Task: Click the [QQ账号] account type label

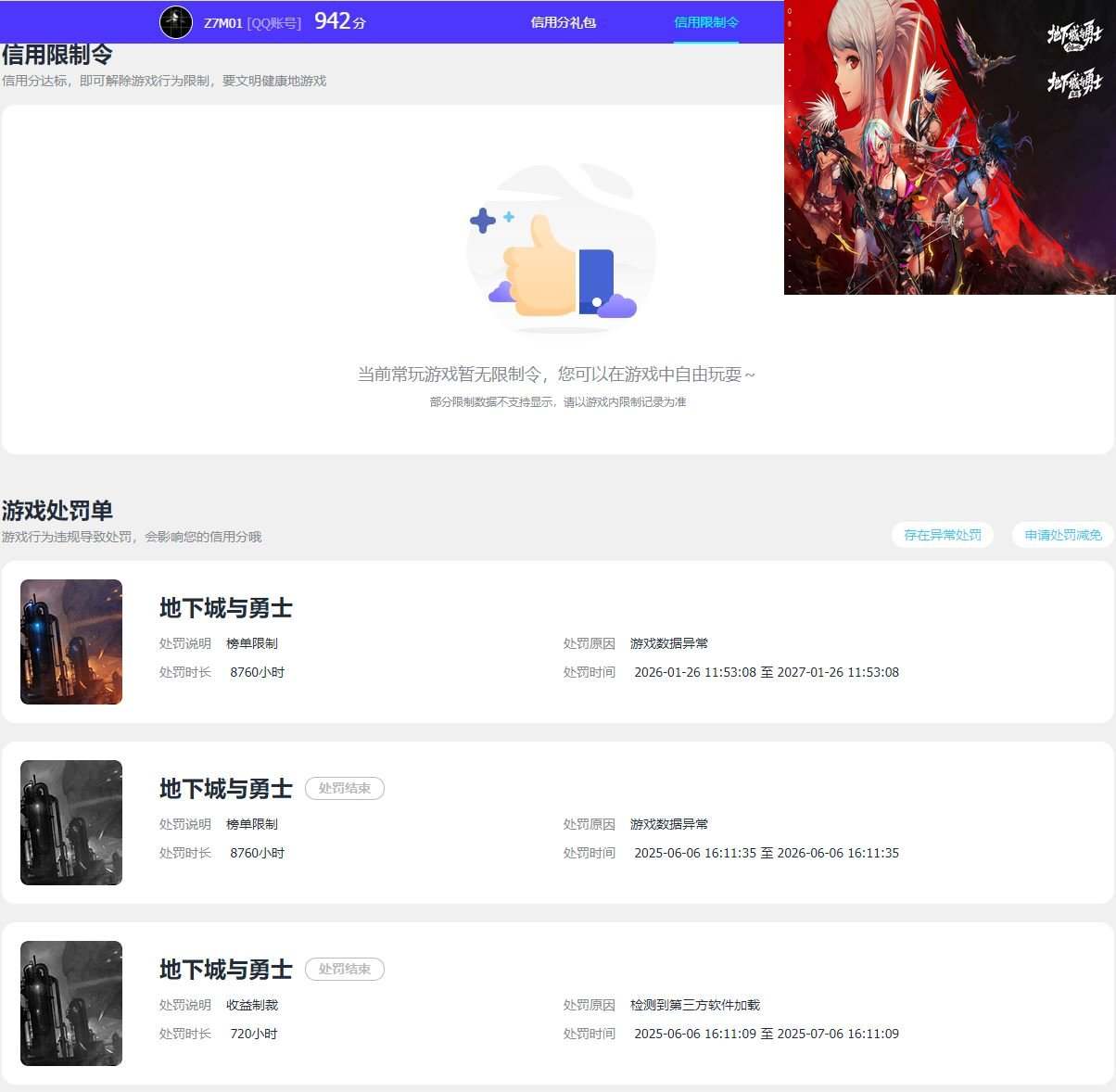Action: click(x=274, y=23)
